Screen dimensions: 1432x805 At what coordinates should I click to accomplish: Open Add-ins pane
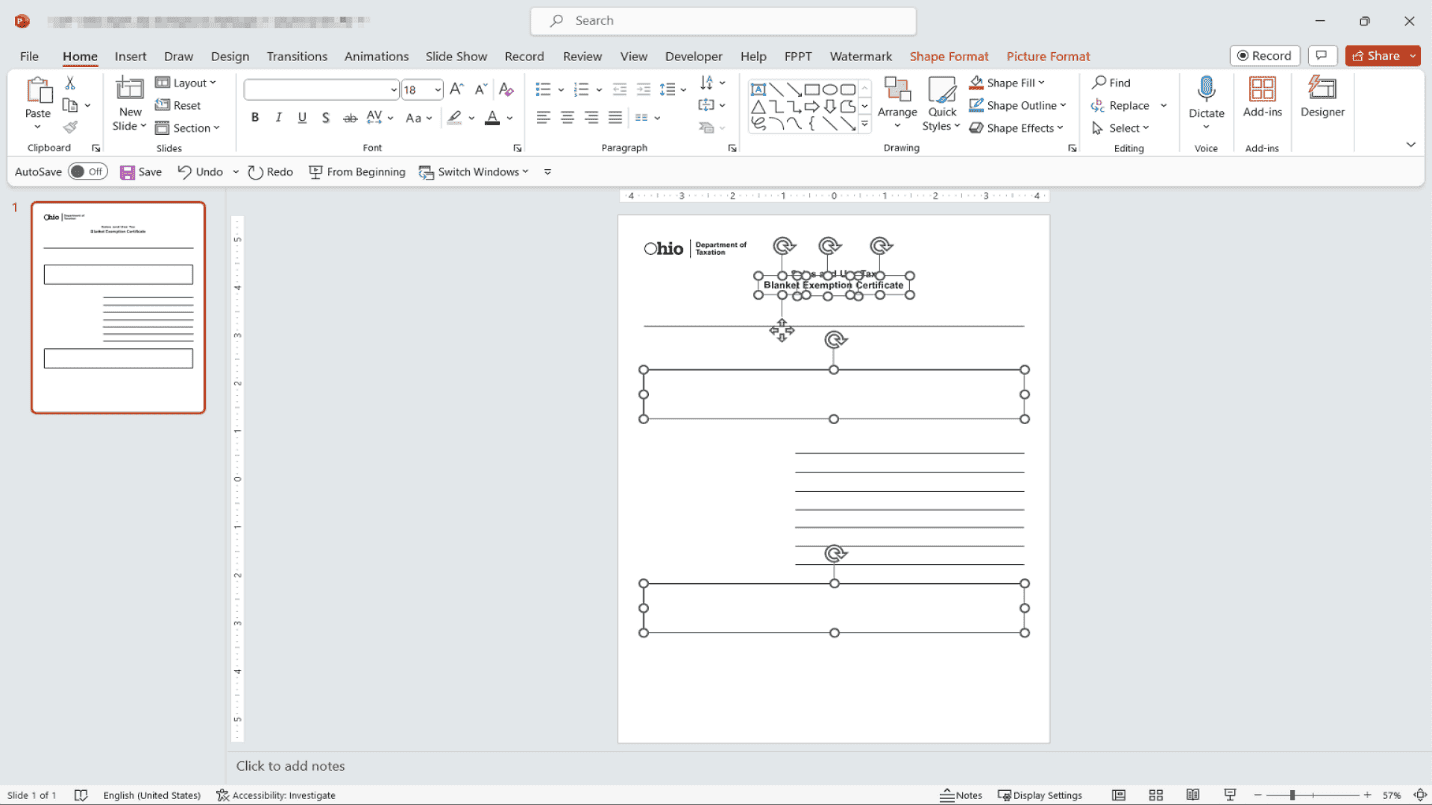[1262, 98]
